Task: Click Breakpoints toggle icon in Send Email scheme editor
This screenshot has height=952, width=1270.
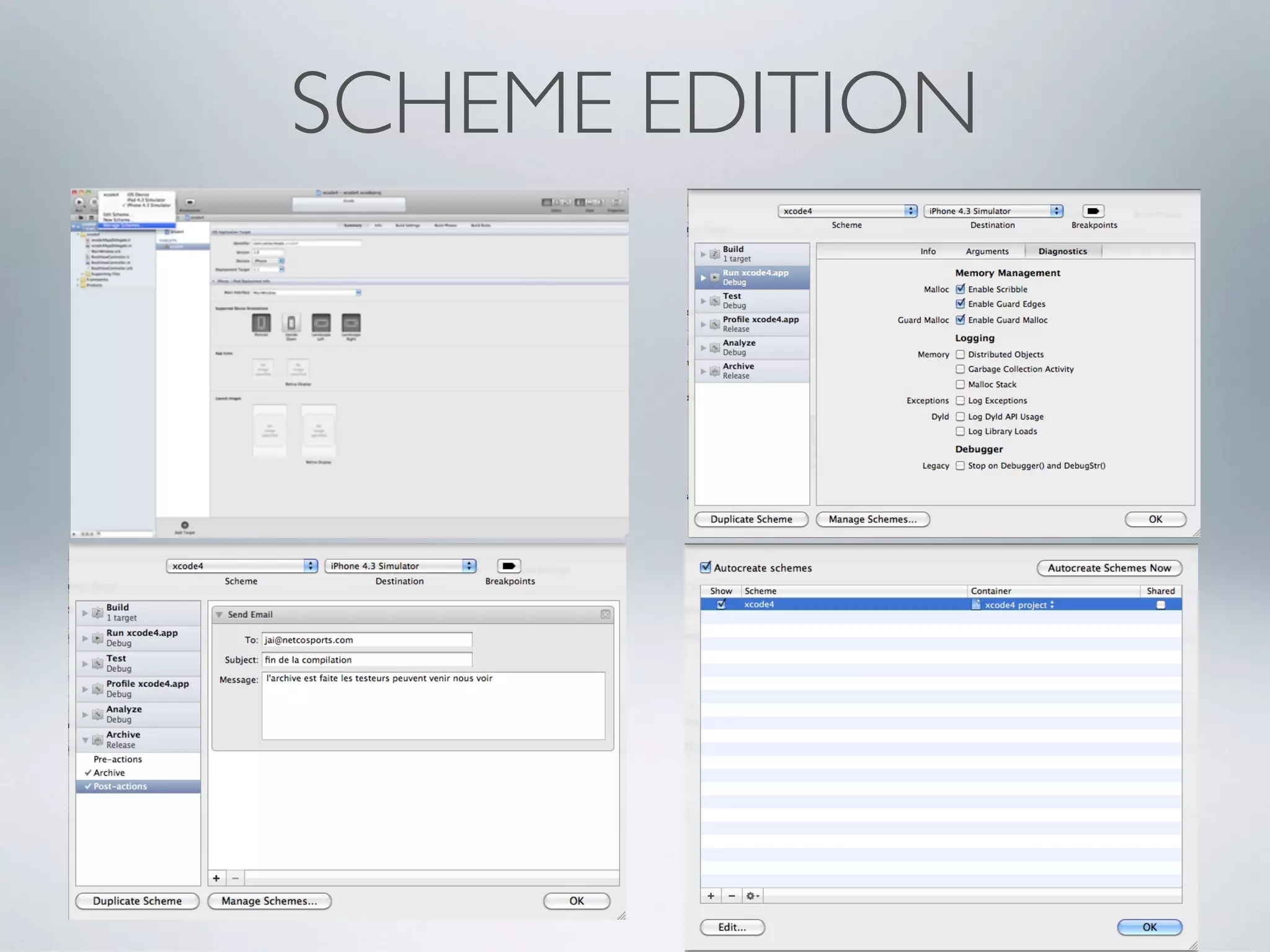Action: click(508, 566)
